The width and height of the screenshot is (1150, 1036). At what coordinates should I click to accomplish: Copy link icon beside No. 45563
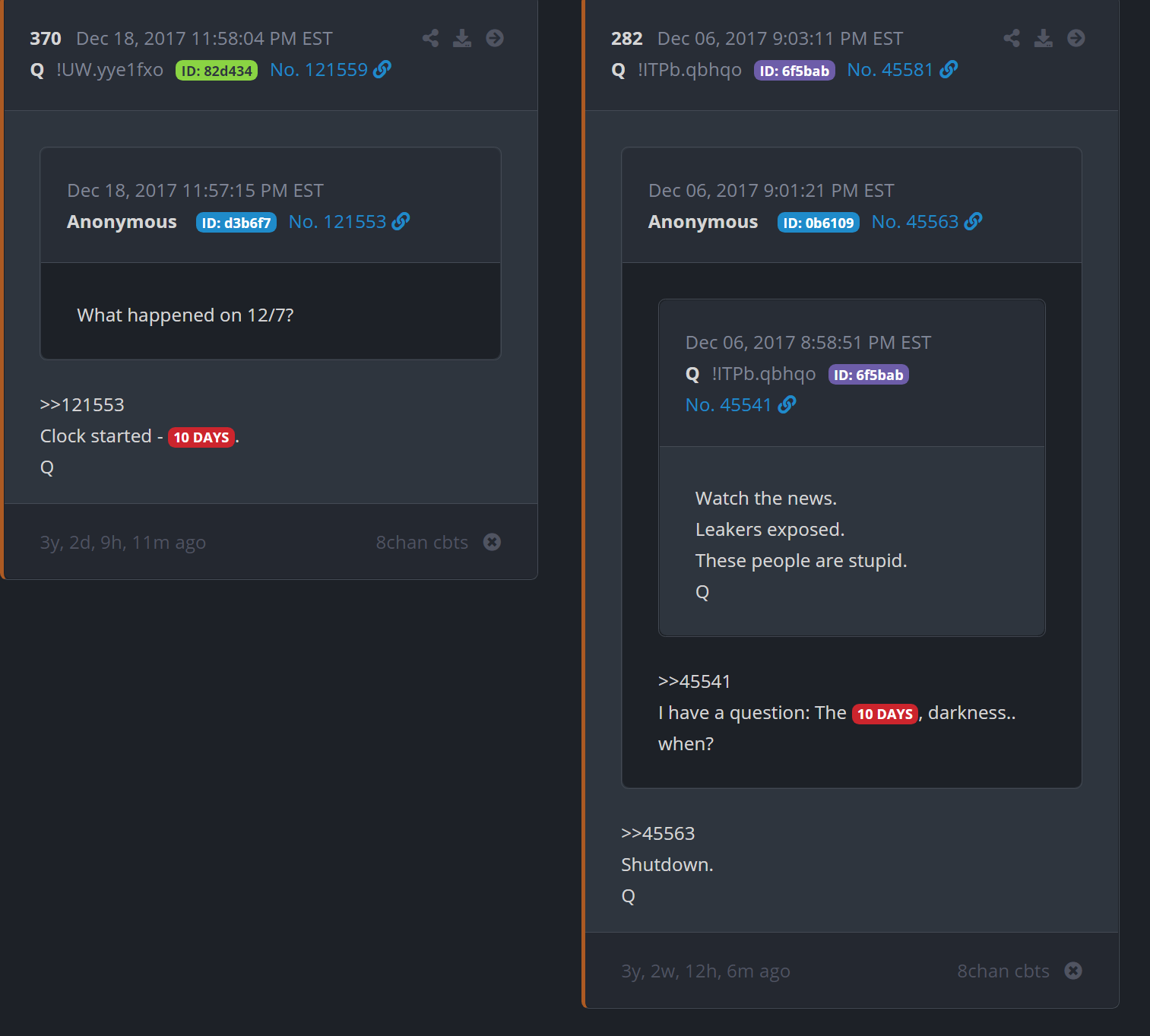[973, 221]
